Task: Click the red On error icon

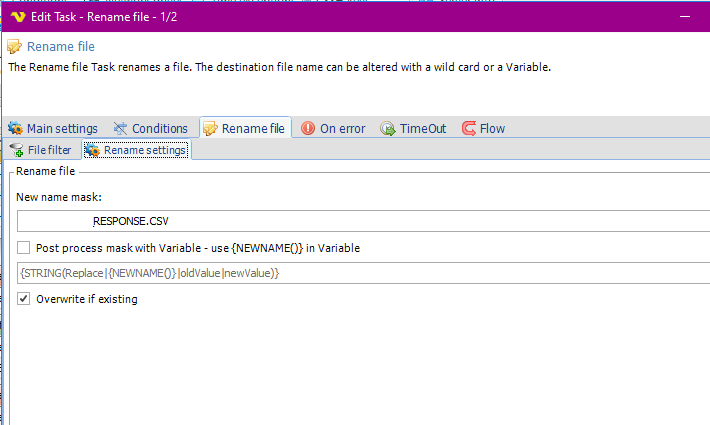Action: coord(308,129)
